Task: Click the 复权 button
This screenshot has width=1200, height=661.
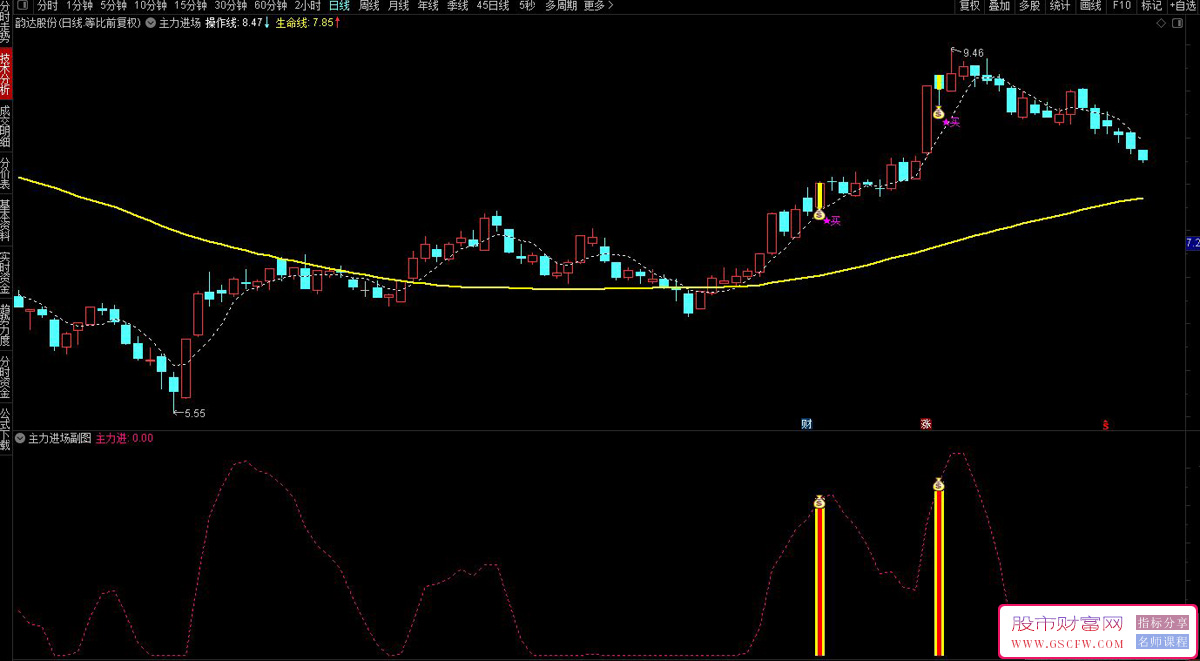Action: (969, 5)
